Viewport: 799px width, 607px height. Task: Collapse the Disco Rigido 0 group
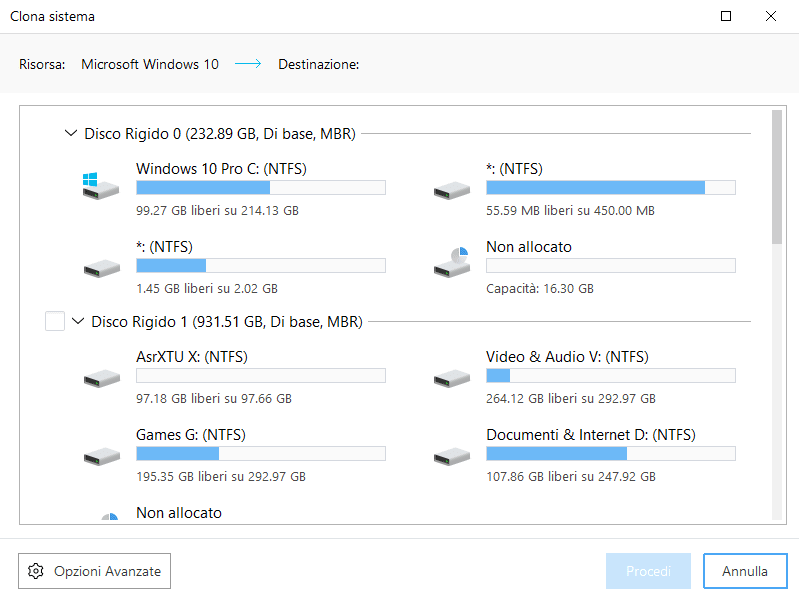coord(71,133)
